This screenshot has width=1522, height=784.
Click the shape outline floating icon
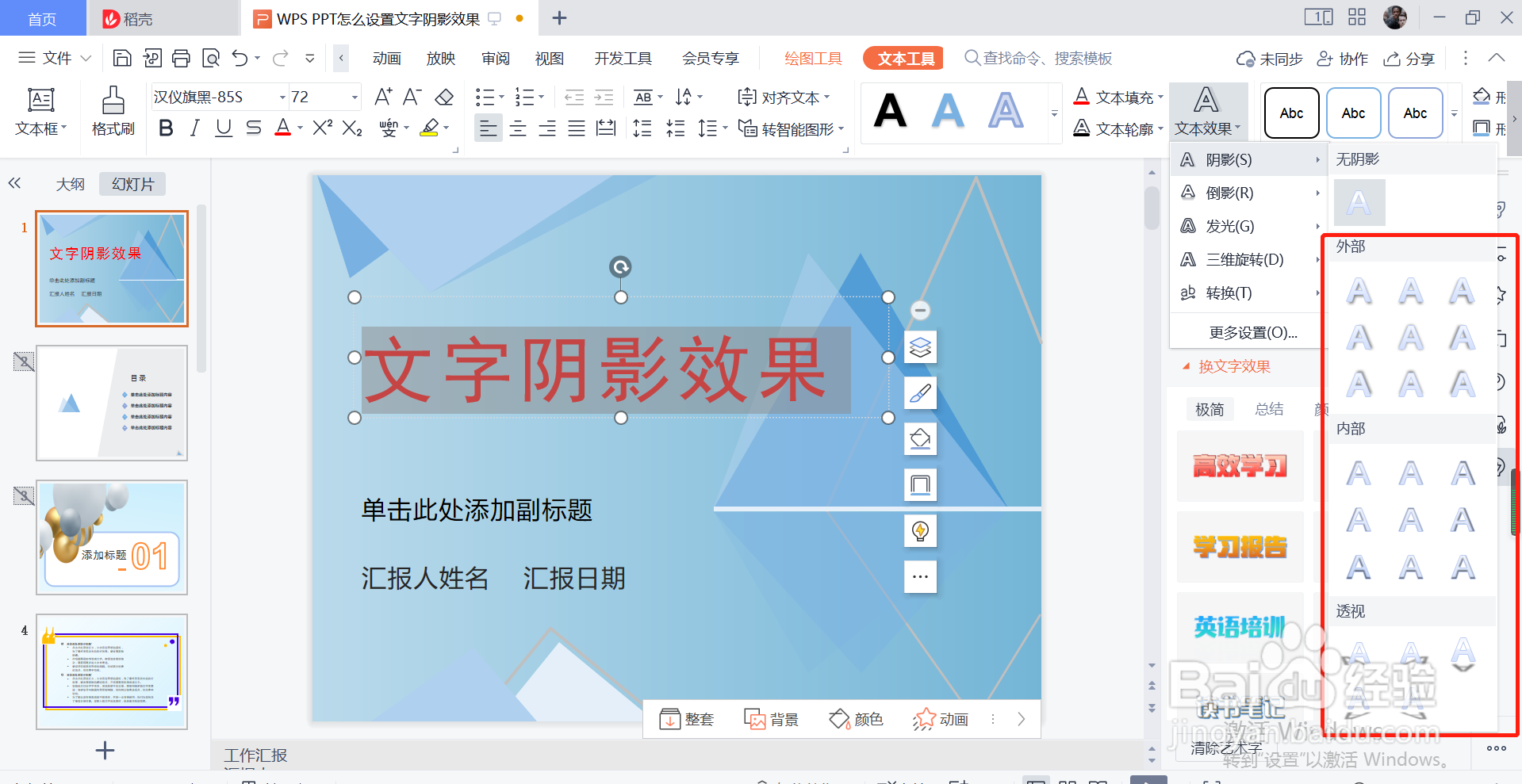pos(920,485)
